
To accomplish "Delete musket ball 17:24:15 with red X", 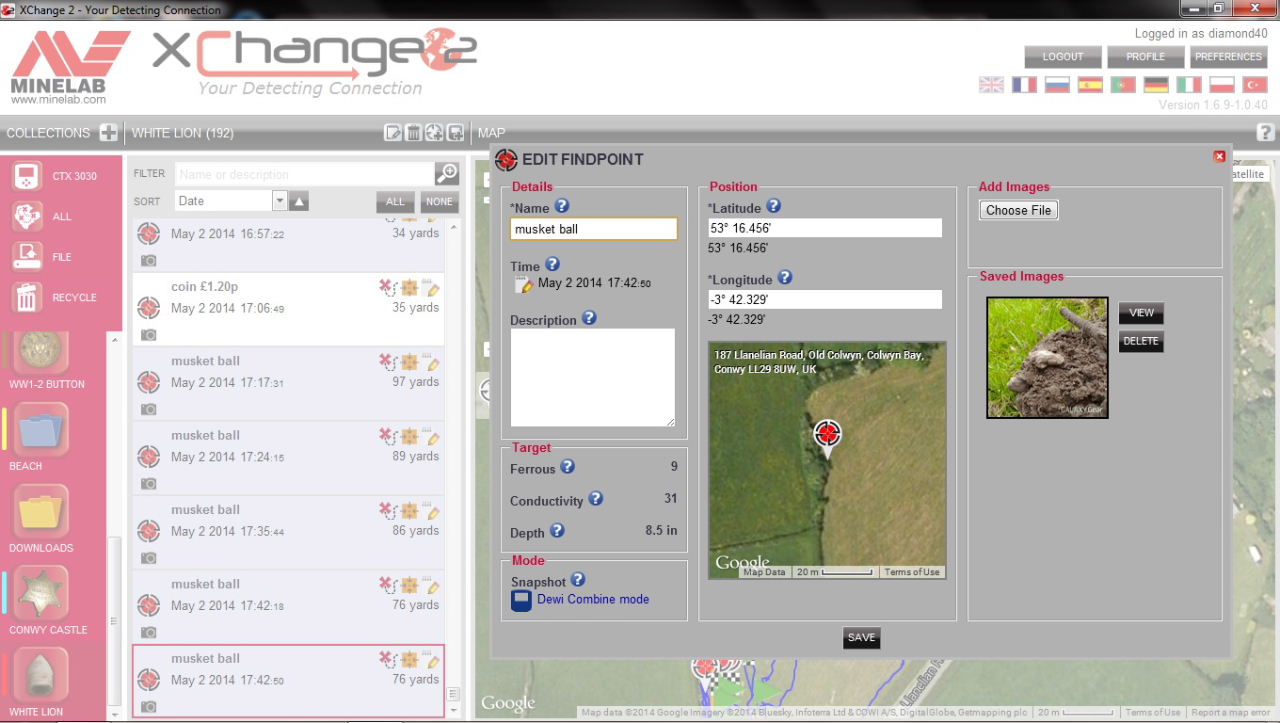I will point(387,437).
